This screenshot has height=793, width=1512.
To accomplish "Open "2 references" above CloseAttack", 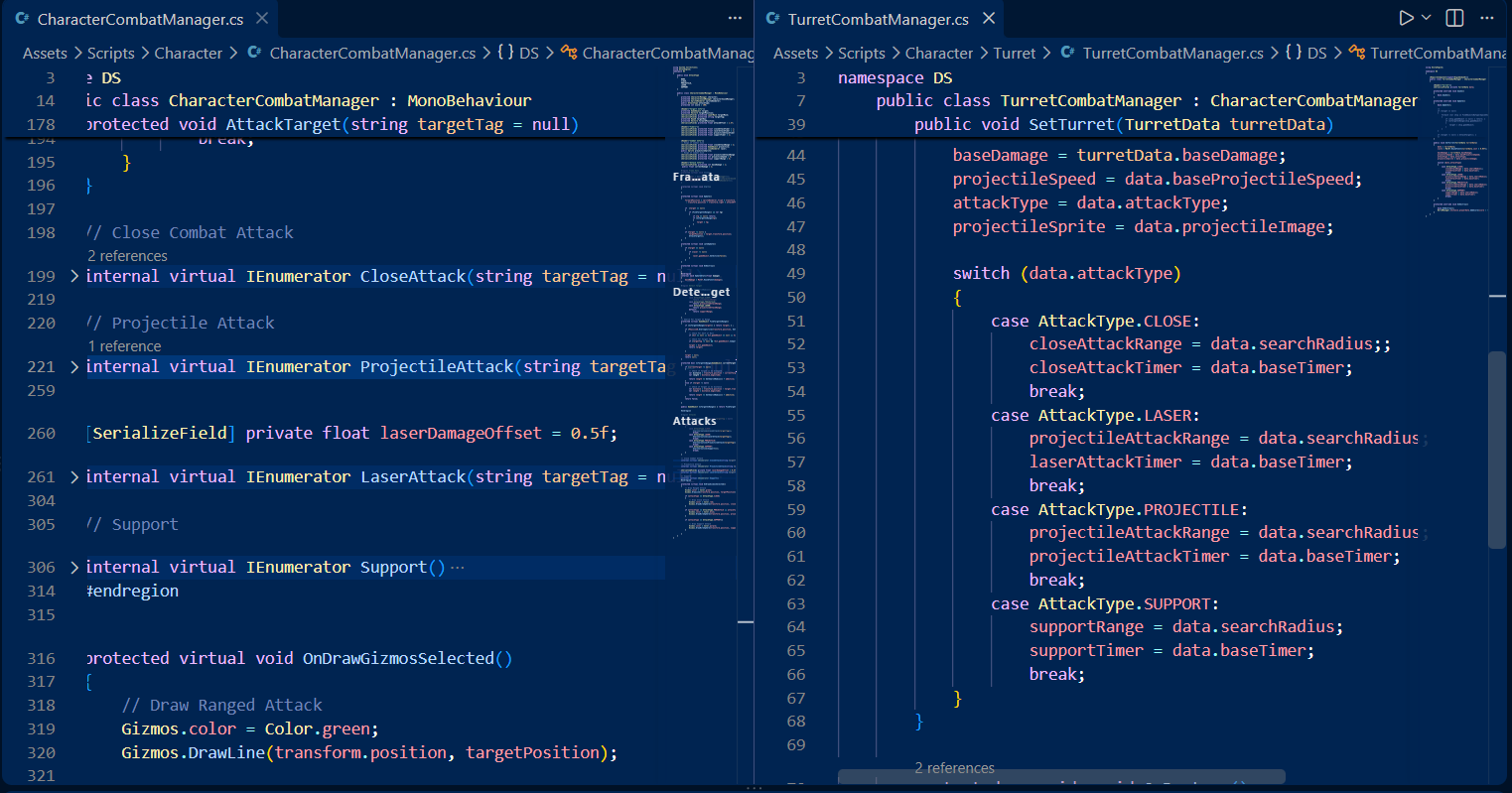I will pyautogui.click(x=127, y=256).
